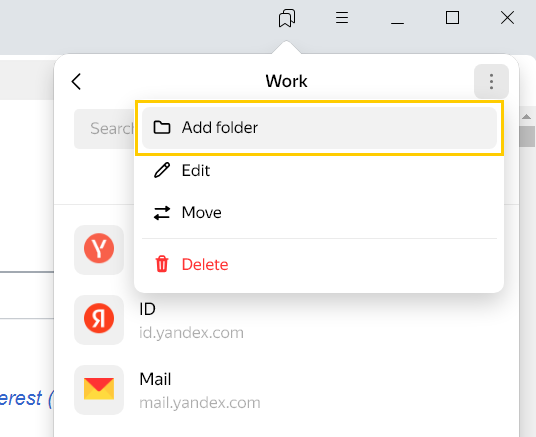Click the scrollbar up arrow
Screen dimensions: 536x437
[526, 117]
